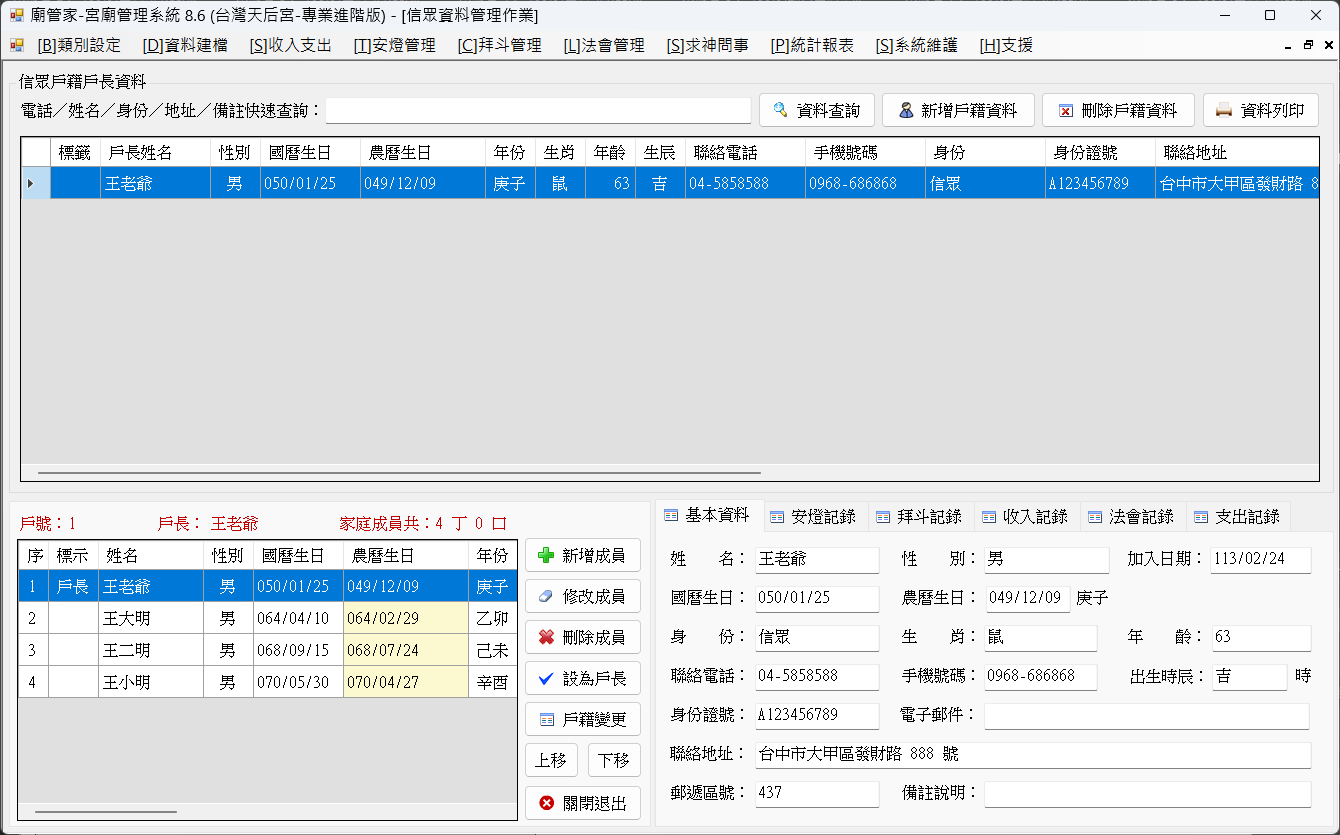1340x835 pixels.
Task: Click the inner window restore button
Action: click(1308, 45)
